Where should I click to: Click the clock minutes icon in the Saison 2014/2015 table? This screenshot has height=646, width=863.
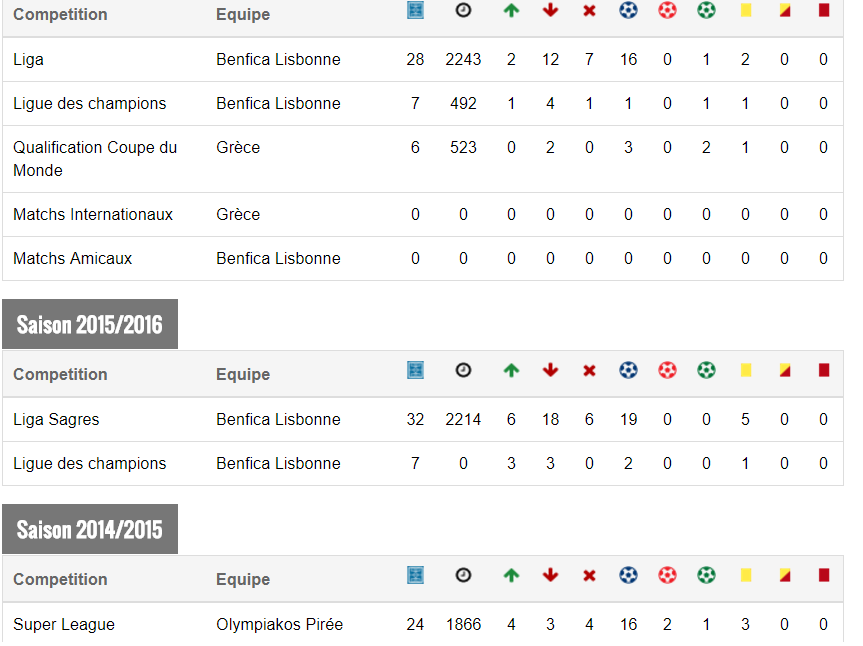(x=463, y=575)
